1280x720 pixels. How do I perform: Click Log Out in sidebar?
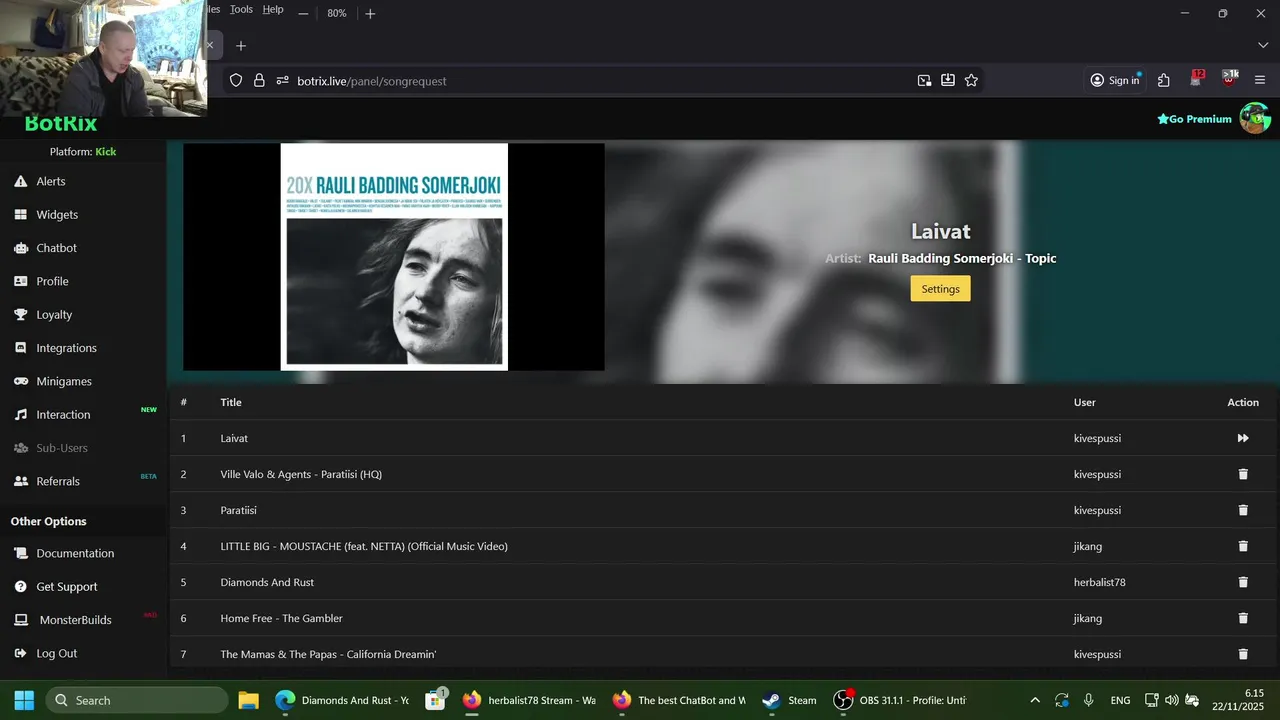[x=56, y=653]
